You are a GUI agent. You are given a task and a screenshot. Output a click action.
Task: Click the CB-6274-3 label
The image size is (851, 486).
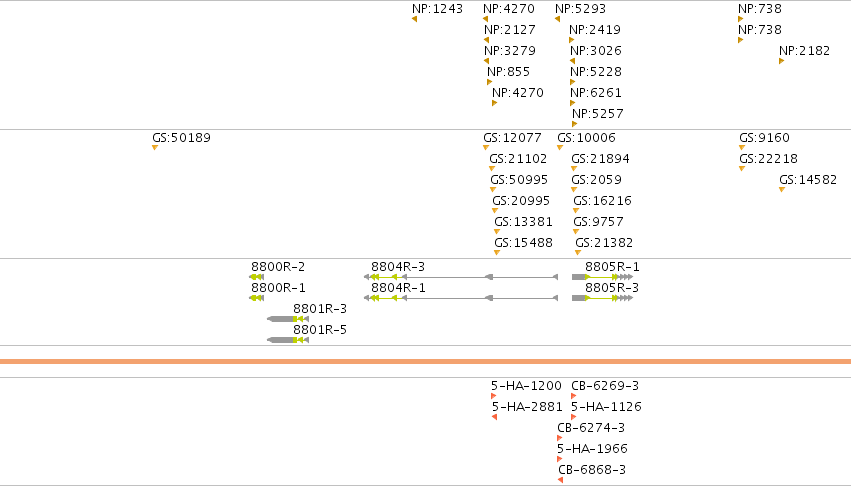click(591, 428)
